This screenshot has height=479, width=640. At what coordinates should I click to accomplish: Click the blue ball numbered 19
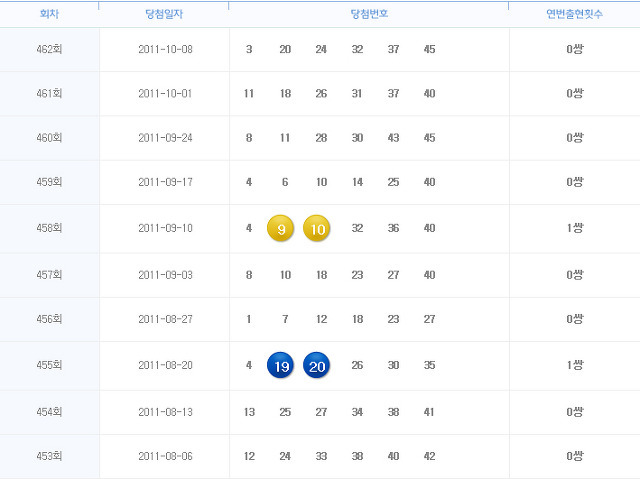[x=280, y=365]
